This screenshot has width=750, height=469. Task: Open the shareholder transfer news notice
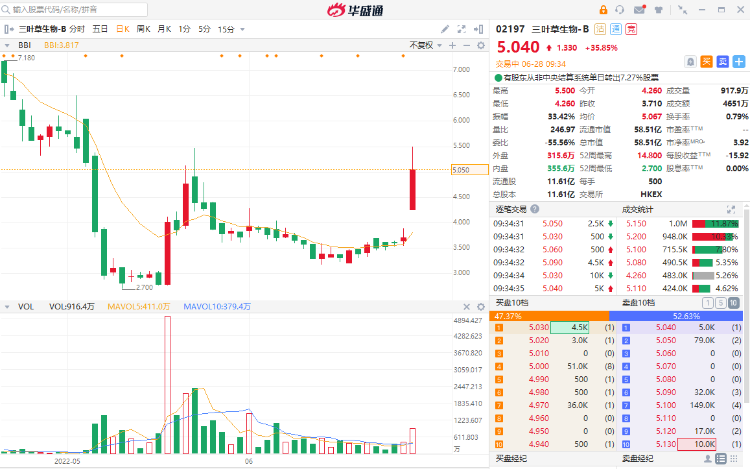coord(576,77)
